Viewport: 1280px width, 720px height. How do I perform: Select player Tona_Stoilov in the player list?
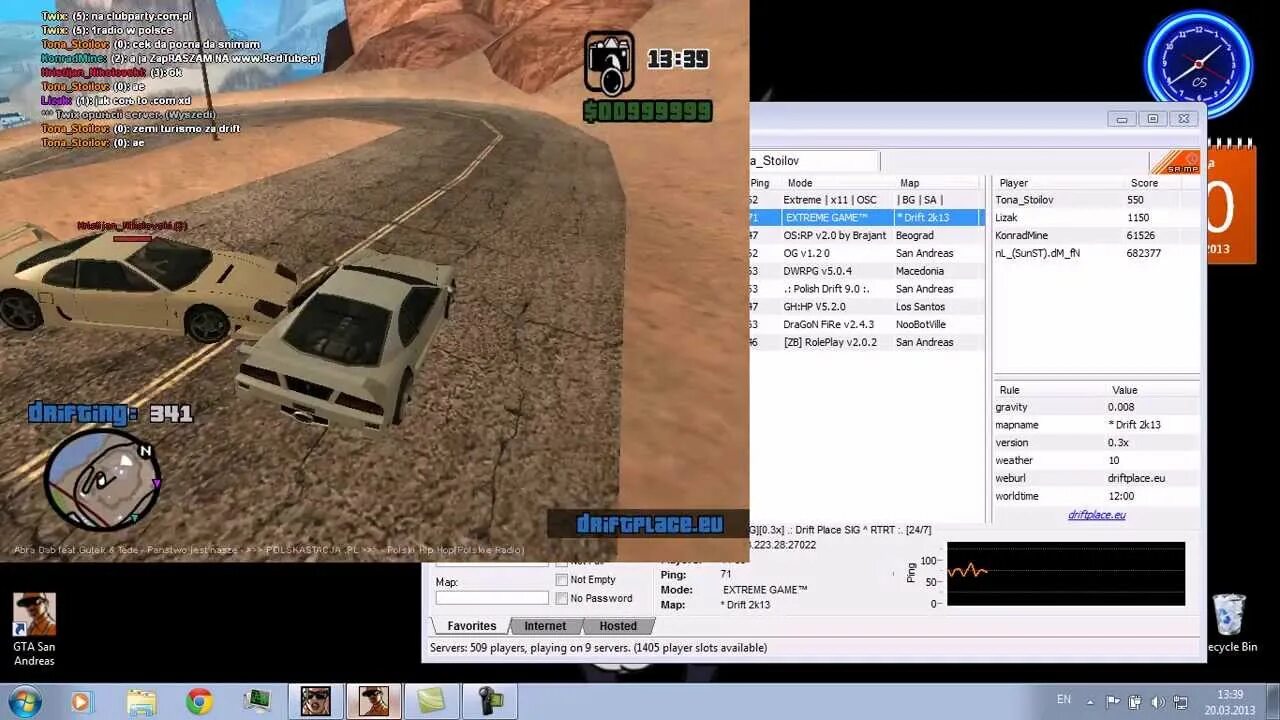tap(1096, 200)
